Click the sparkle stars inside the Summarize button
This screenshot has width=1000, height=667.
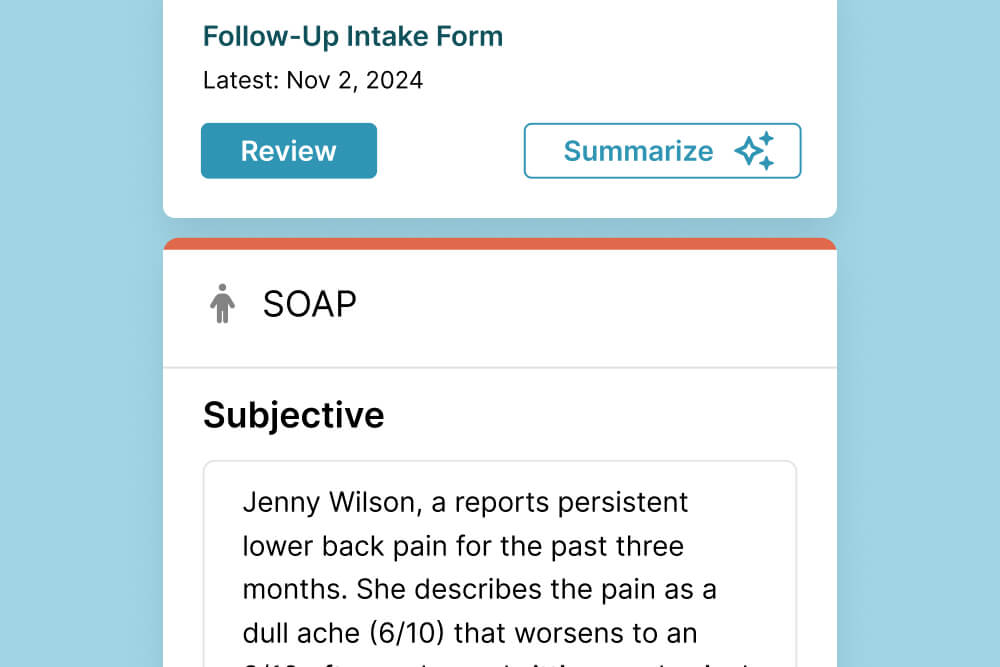[757, 150]
